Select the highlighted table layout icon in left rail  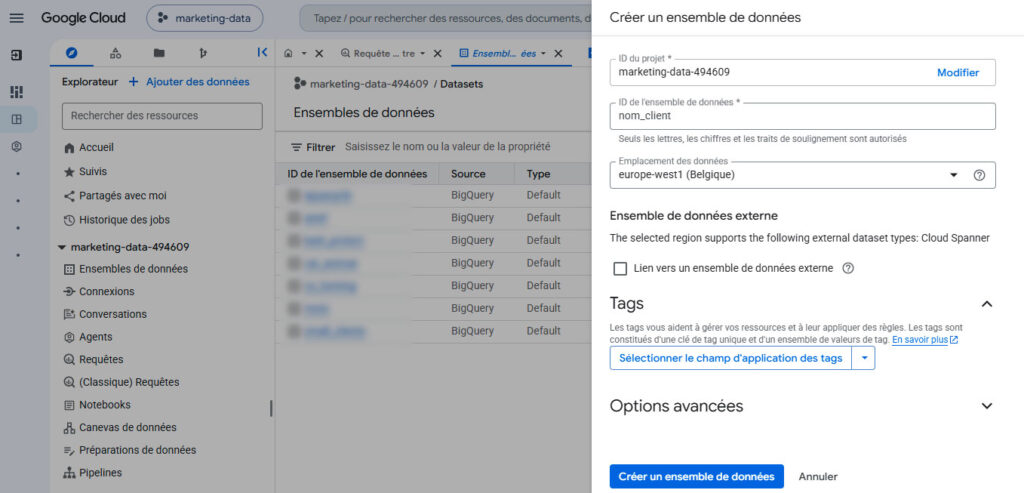click(x=17, y=119)
